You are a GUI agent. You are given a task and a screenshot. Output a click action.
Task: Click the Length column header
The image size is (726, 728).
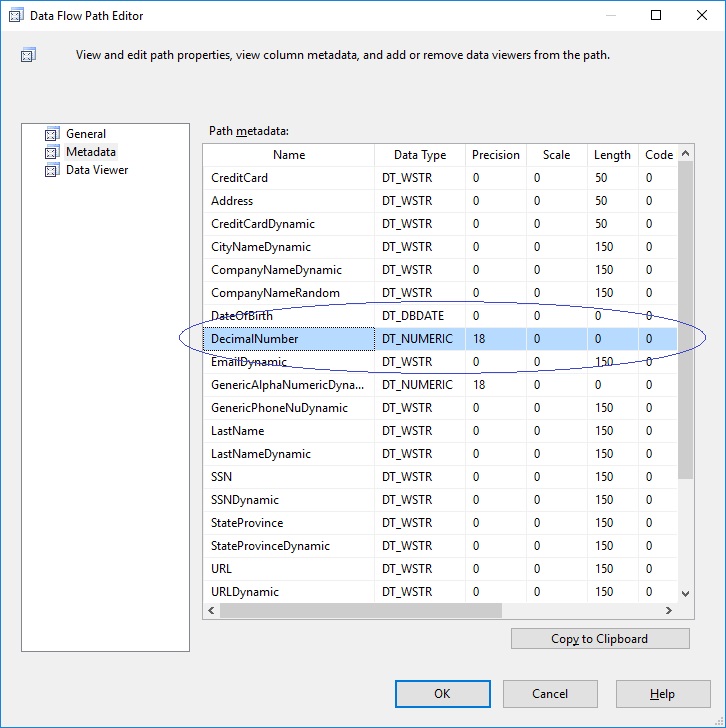pyautogui.click(x=612, y=155)
